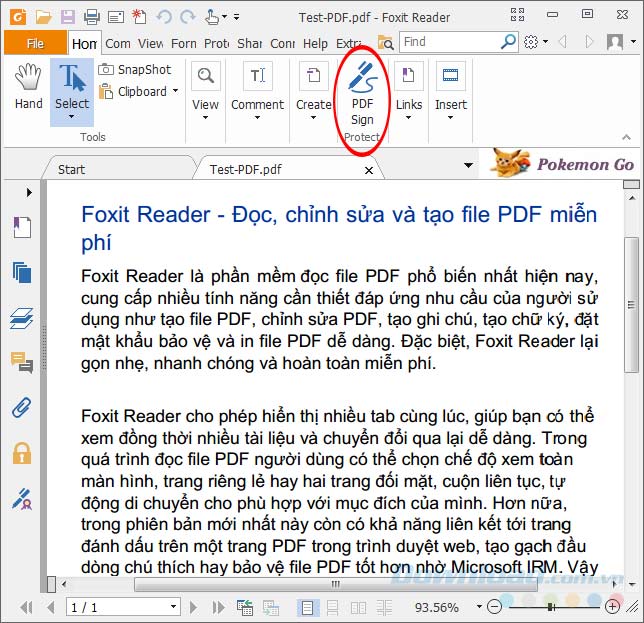Open the Comments side panel
Image resolution: width=644 pixels, height=623 pixels.
(x=22, y=362)
